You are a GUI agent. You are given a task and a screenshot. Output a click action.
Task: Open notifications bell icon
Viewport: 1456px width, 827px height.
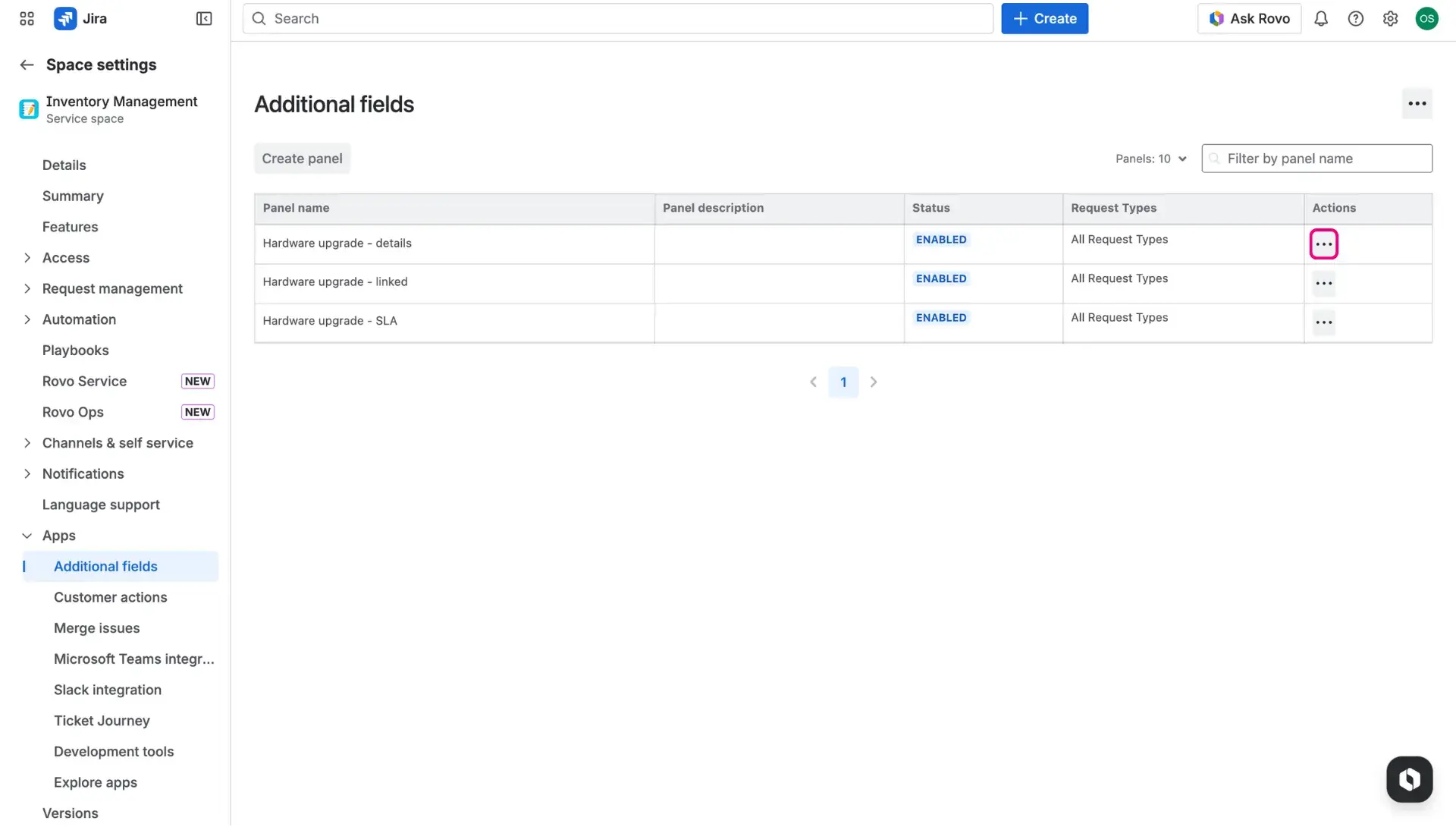pyautogui.click(x=1321, y=18)
